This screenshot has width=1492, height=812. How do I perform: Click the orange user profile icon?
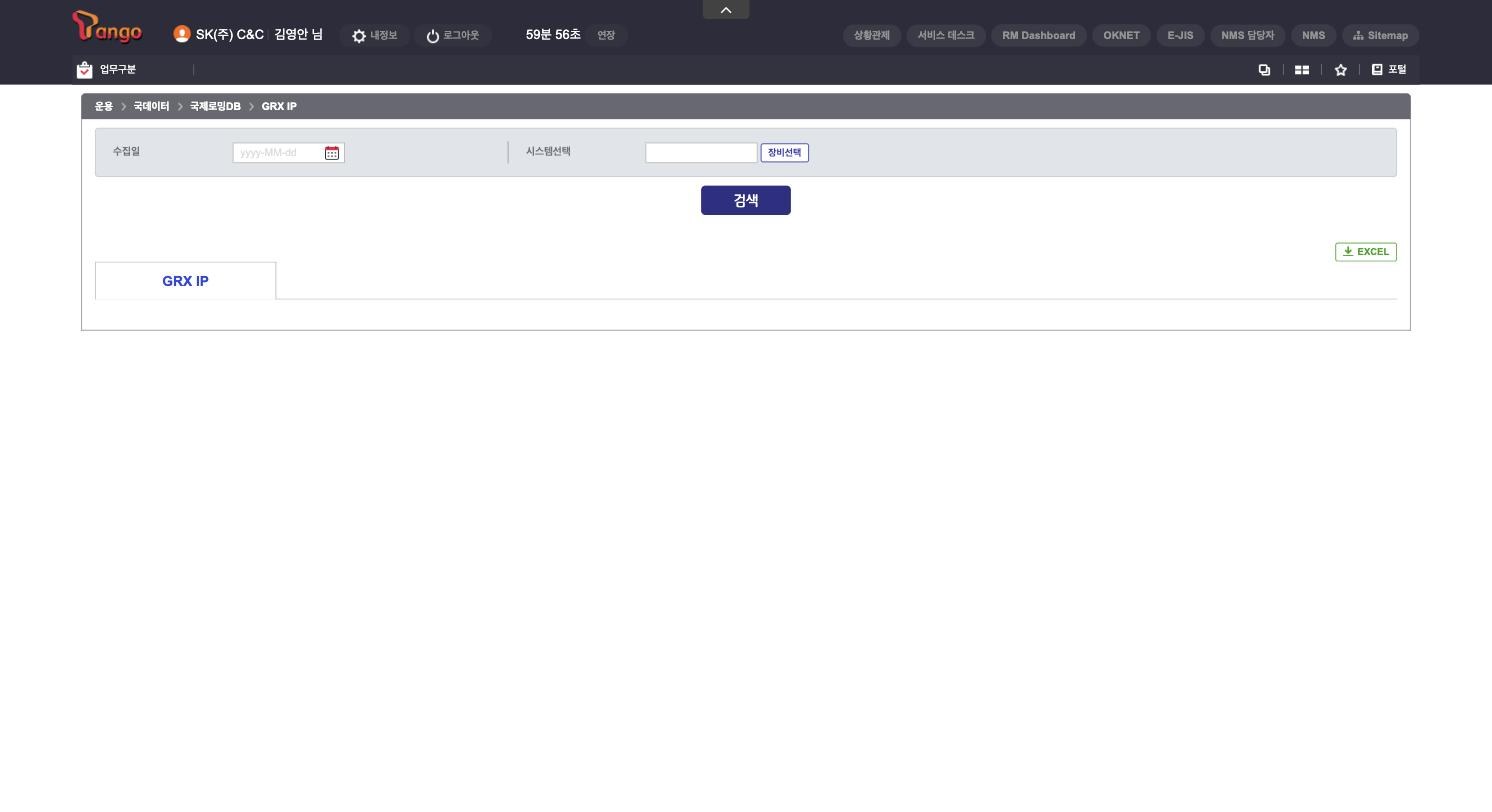click(x=182, y=34)
